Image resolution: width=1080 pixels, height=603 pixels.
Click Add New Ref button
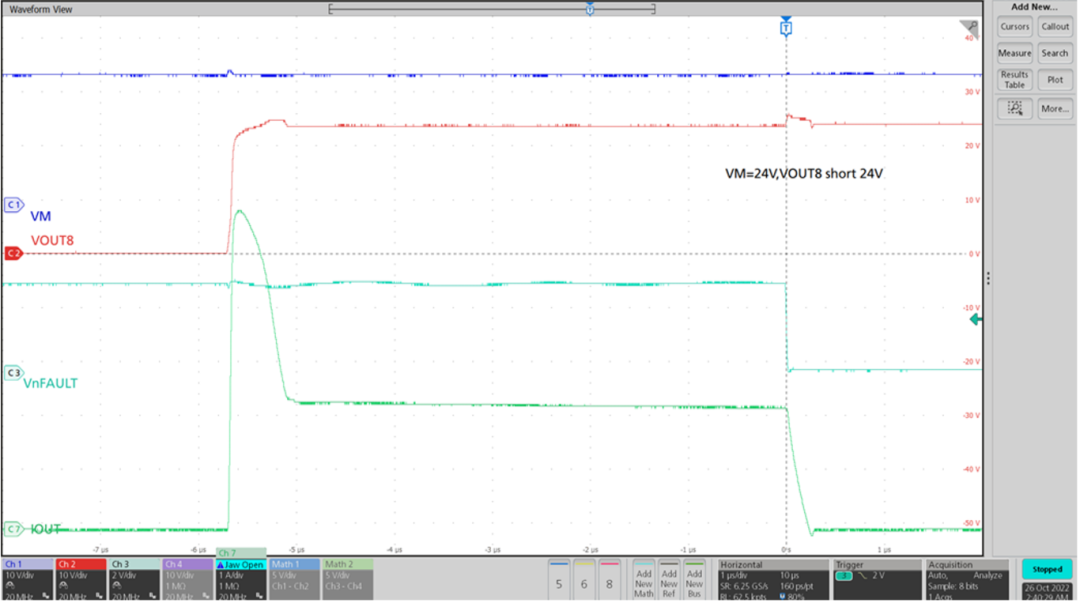[669, 579]
